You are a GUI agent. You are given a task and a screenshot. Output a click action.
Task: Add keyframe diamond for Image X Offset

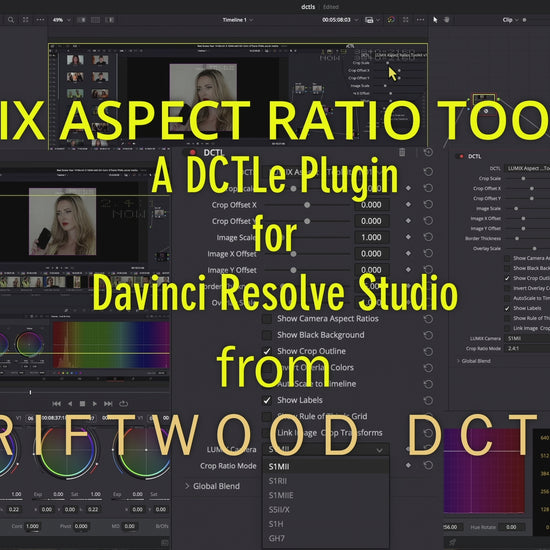point(408,253)
